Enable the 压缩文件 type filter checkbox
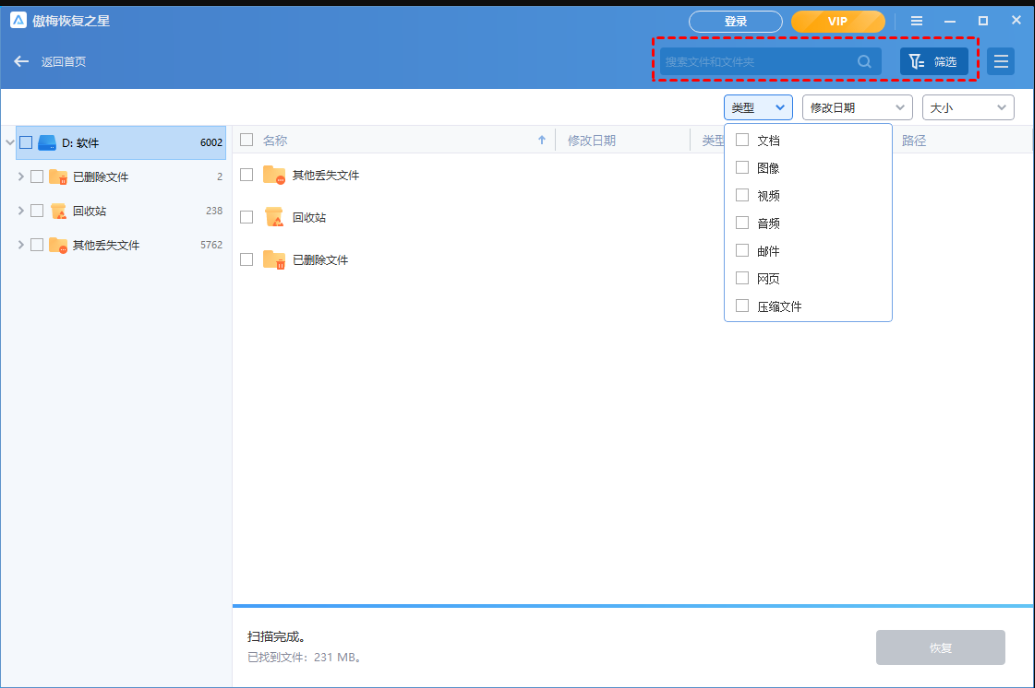This screenshot has width=1035, height=688. pyautogui.click(x=743, y=306)
